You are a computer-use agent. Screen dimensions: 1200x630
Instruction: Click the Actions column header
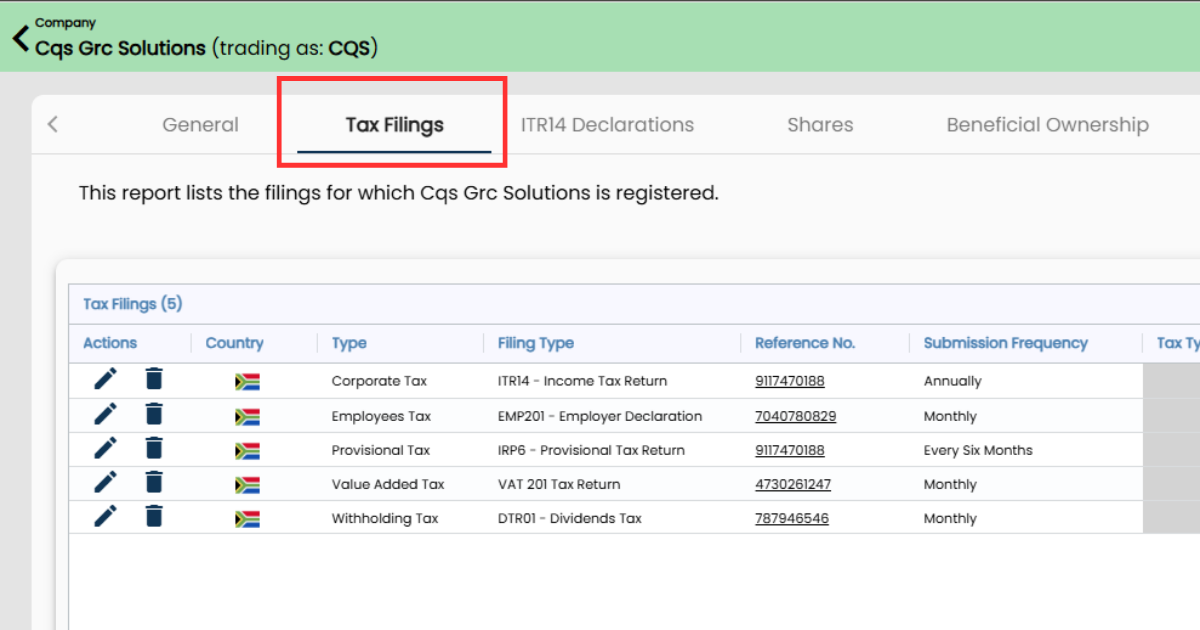click(110, 343)
